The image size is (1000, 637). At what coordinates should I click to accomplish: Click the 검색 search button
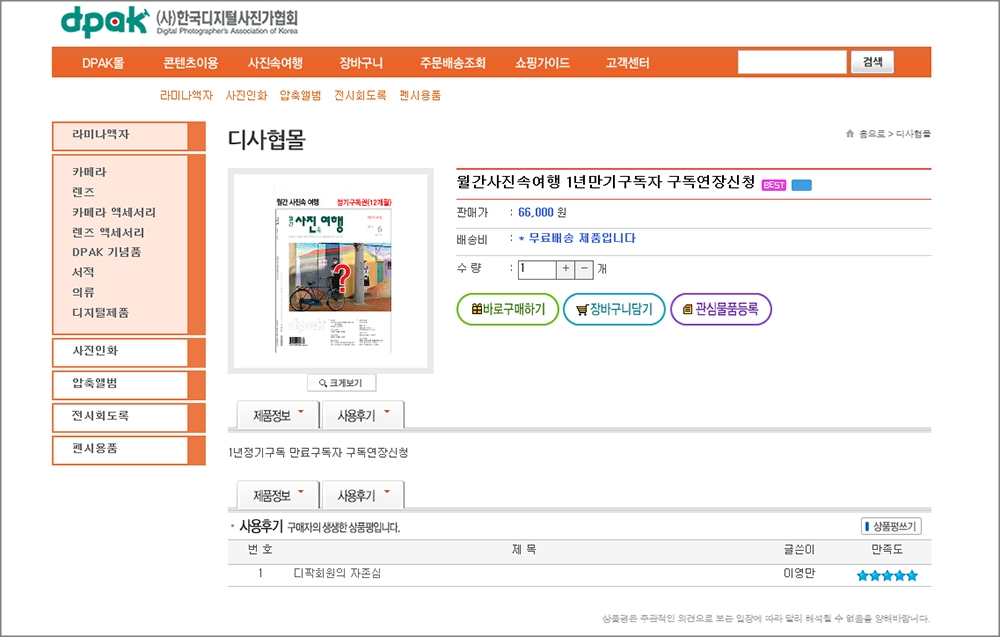[x=872, y=62]
